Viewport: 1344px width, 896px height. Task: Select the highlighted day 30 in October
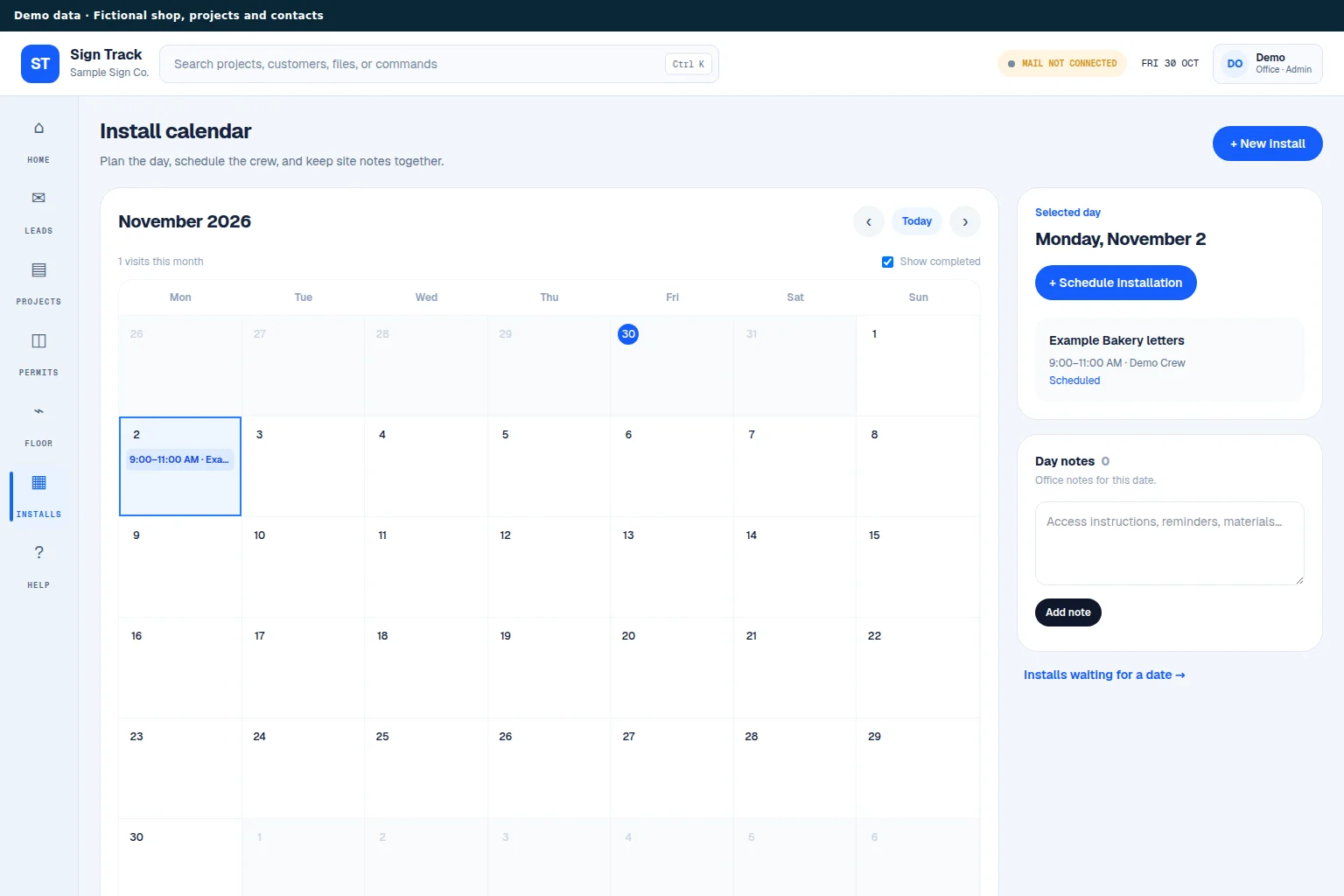point(628,334)
